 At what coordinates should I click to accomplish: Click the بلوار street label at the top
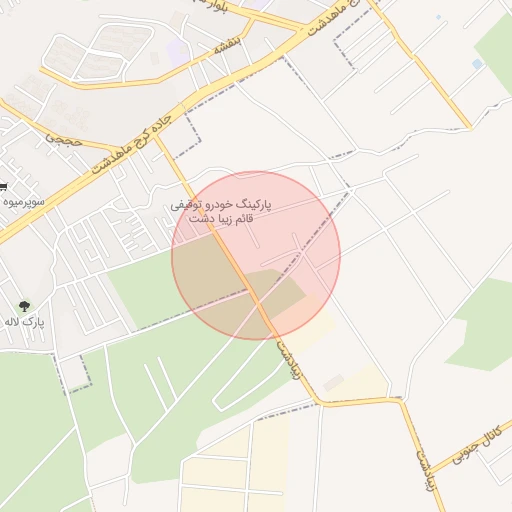click(210, 6)
